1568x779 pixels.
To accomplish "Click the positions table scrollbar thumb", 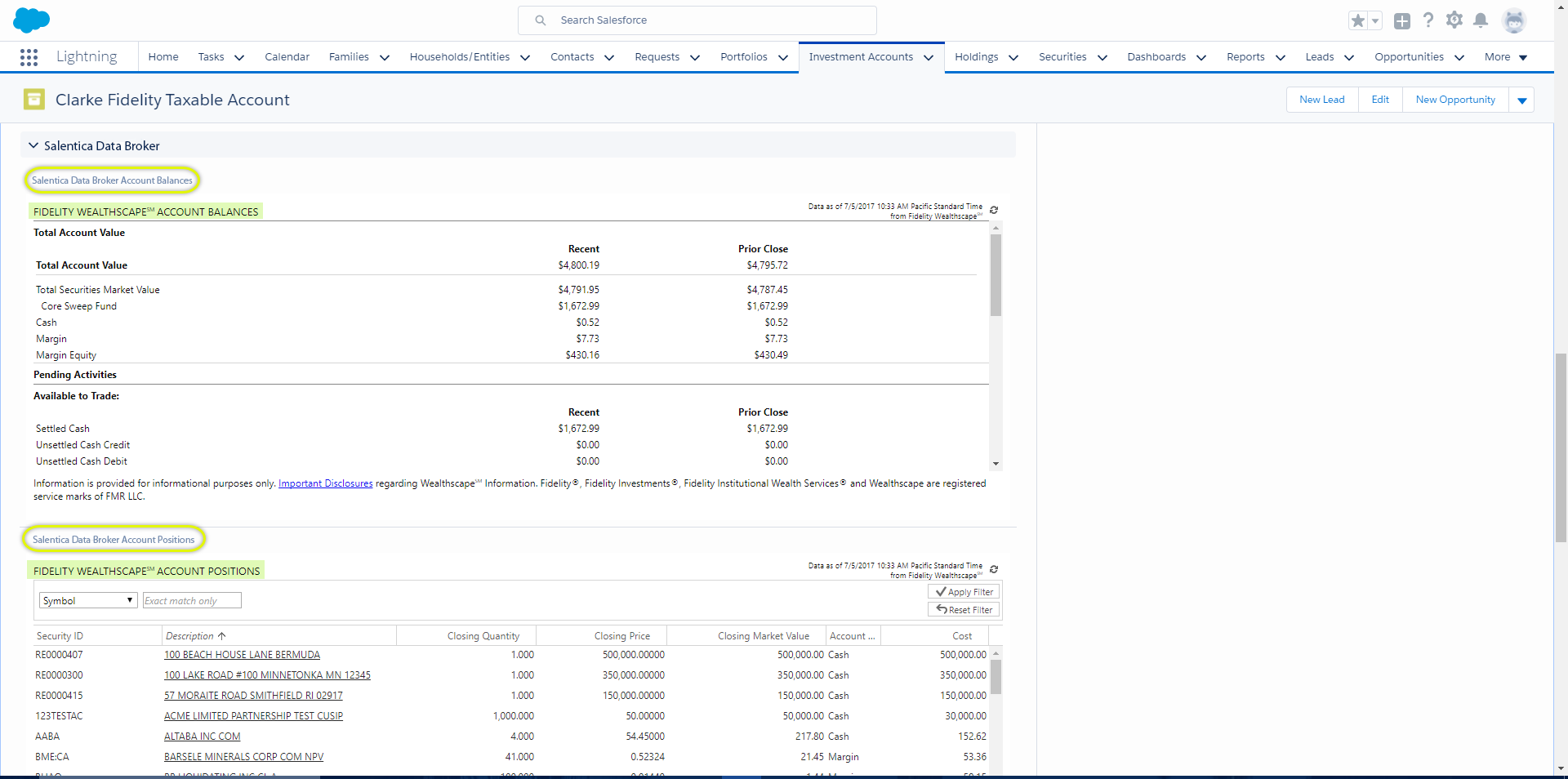I will coord(996,677).
